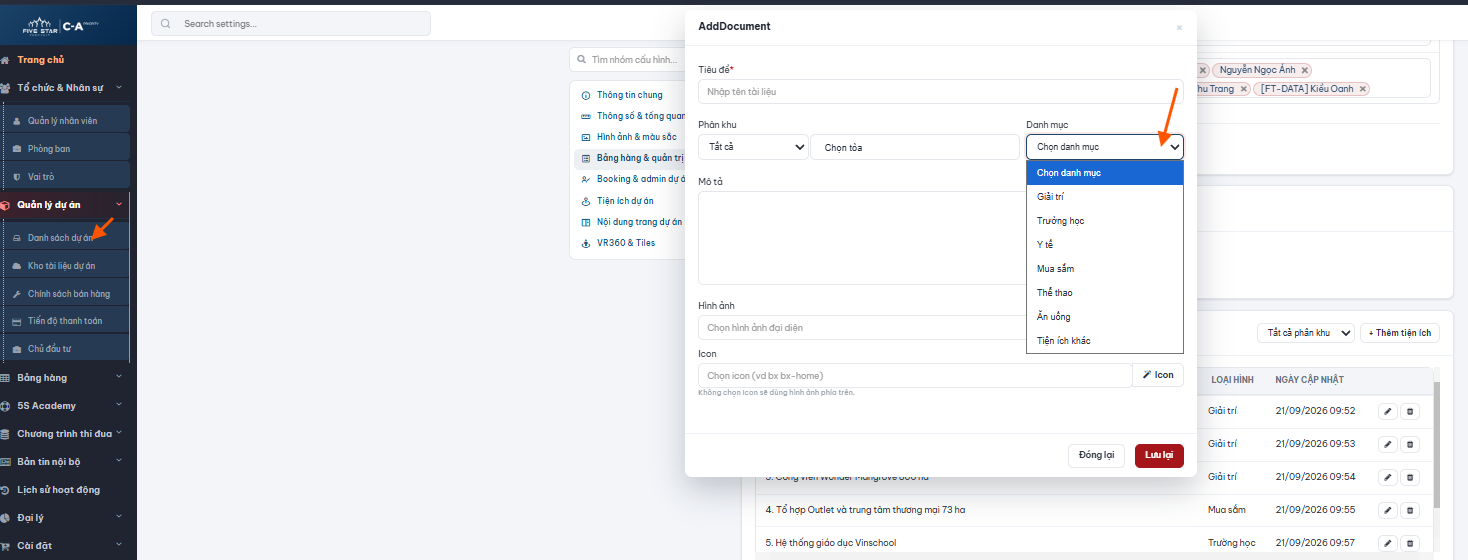This screenshot has height=560, width=1468.
Task: Collapse the Danh mục select box
Action: 1105,147
